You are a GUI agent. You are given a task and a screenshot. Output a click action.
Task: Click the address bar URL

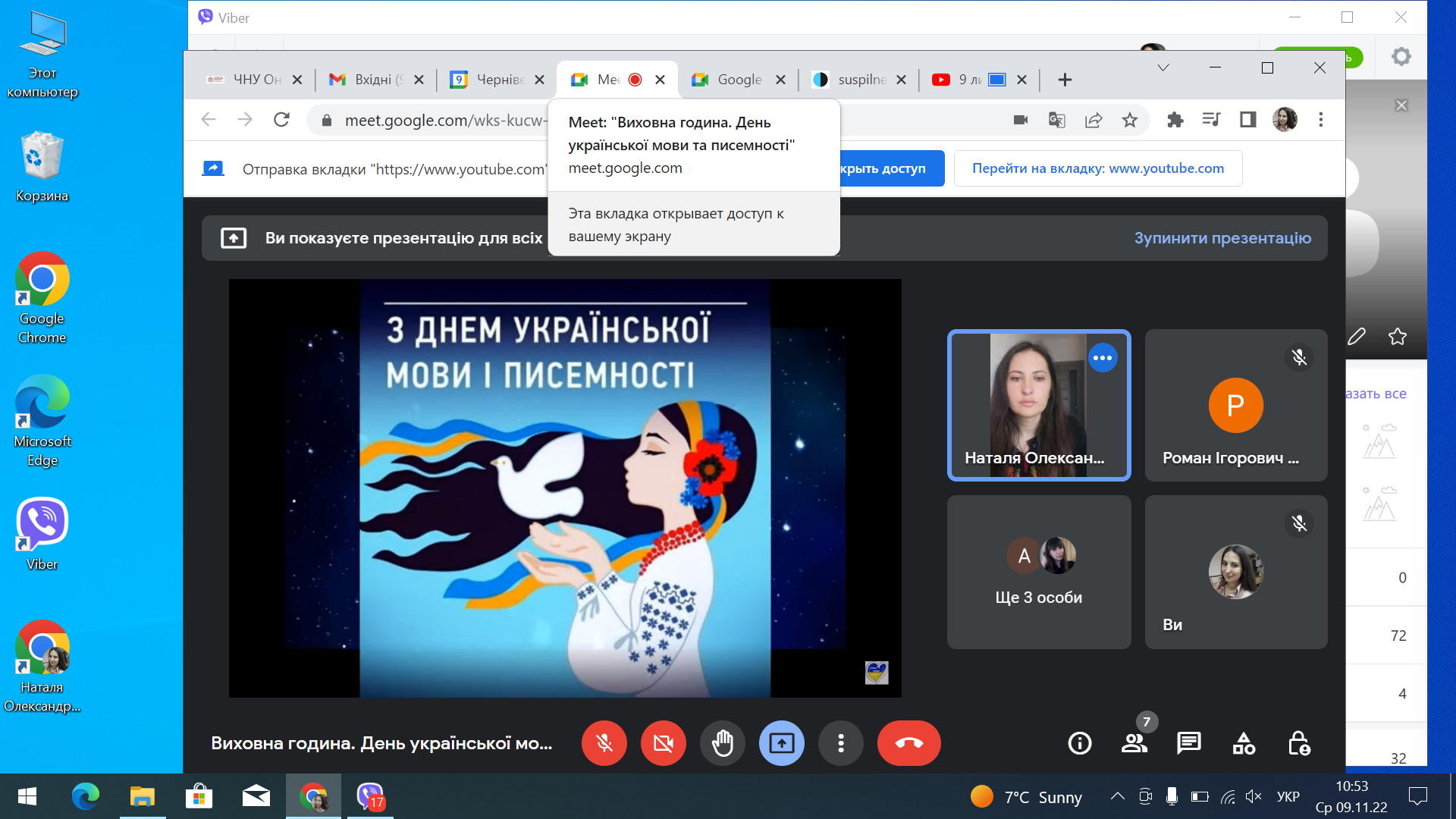coord(444,121)
